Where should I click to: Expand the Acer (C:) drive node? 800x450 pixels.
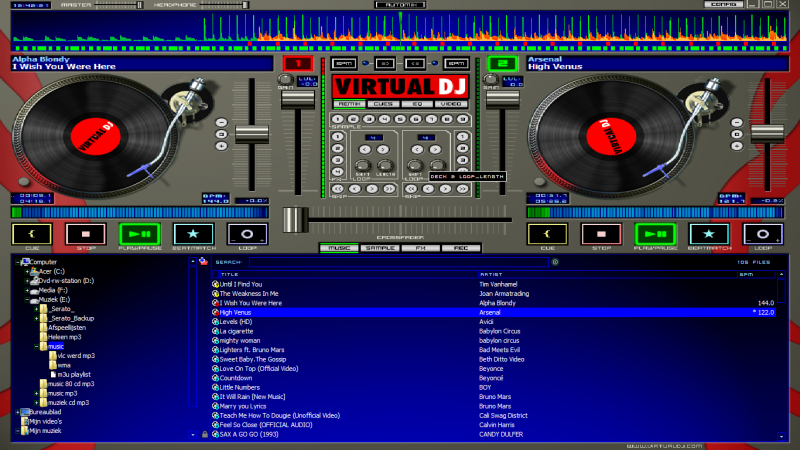click(27, 271)
